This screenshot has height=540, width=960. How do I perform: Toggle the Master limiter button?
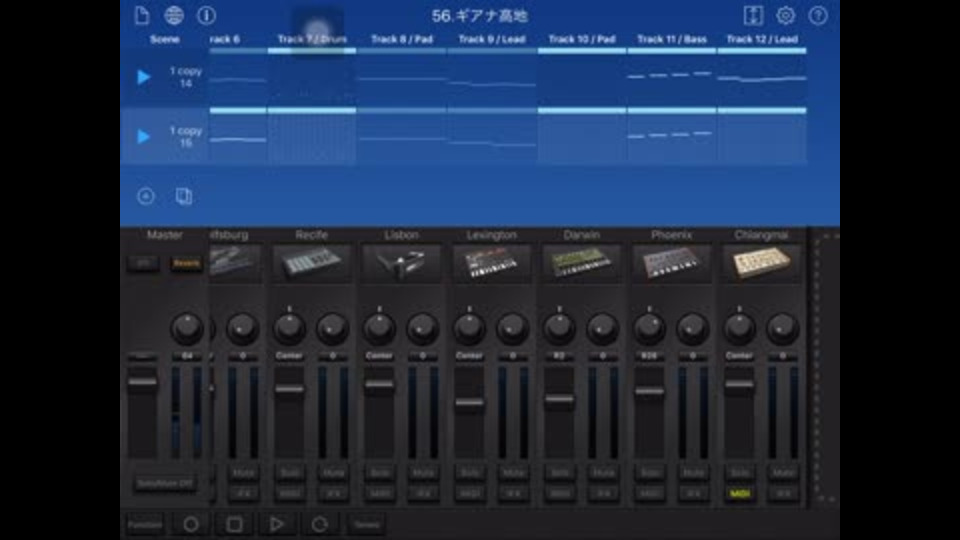143,263
